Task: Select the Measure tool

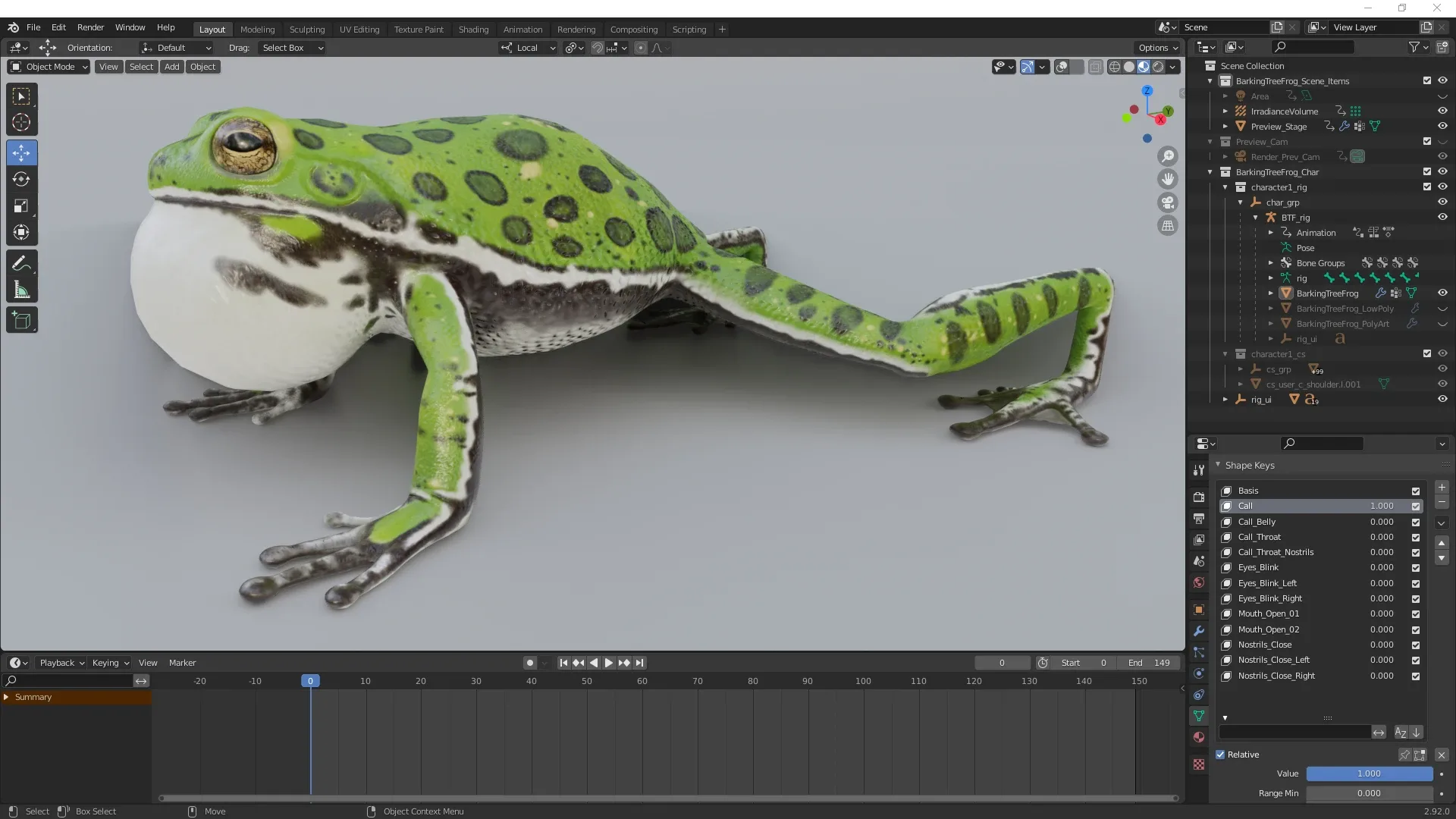Action: coord(21,290)
